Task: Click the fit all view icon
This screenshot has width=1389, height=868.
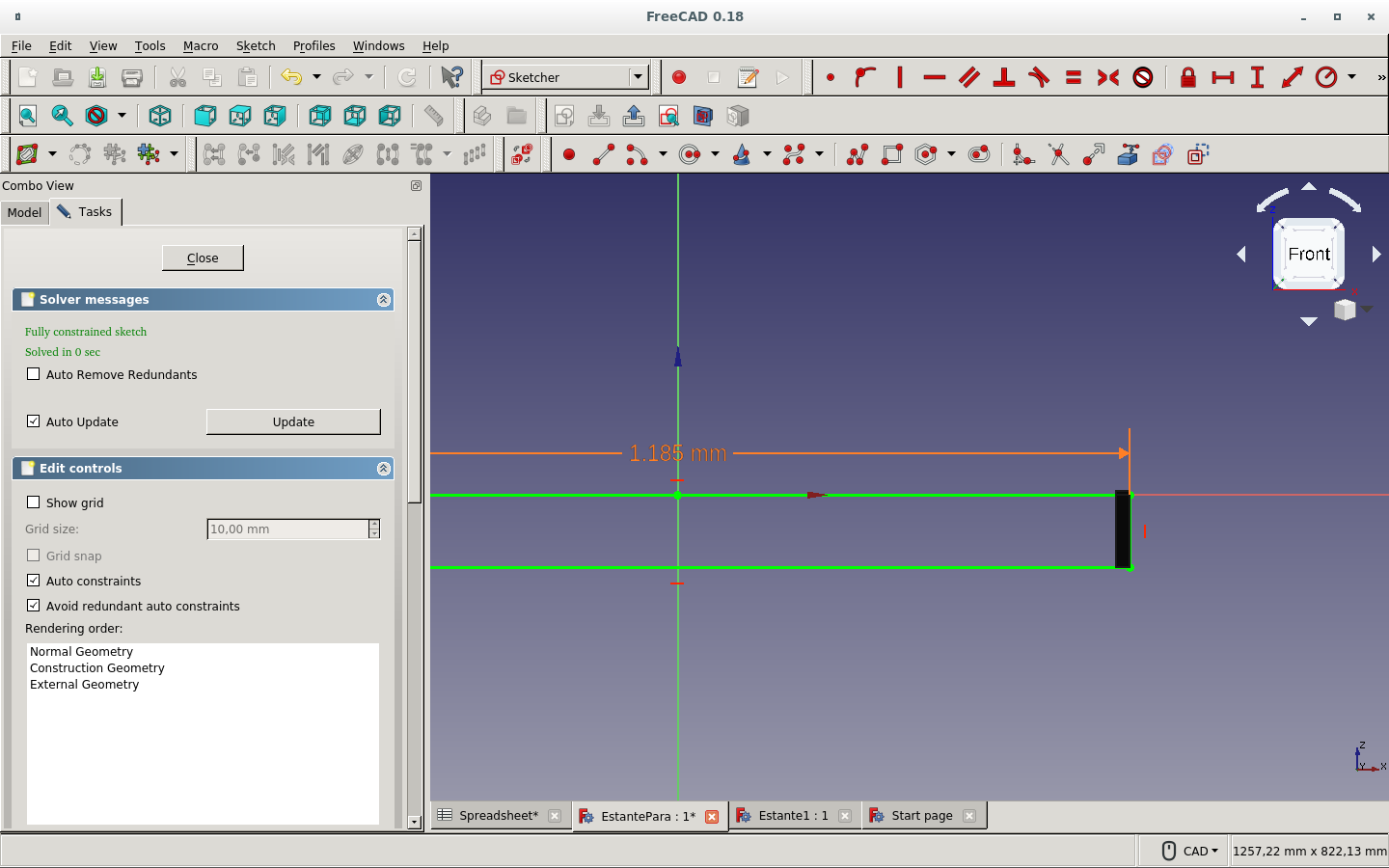Action: (x=28, y=116)
